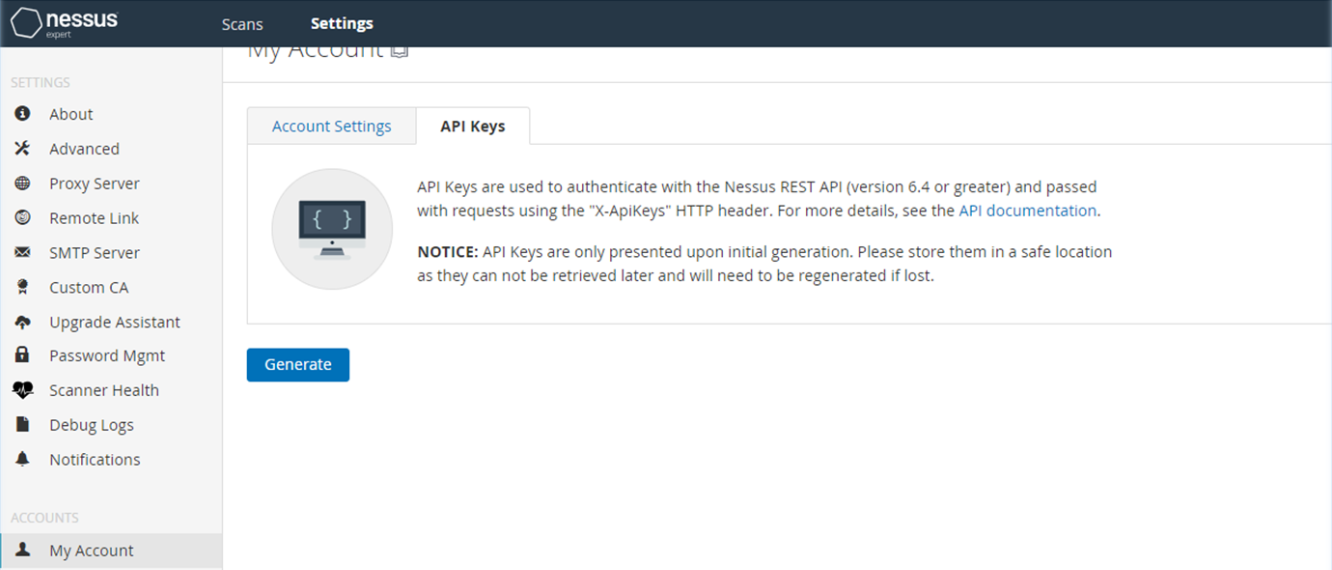Click the NOTICE text about API keys

765,264
